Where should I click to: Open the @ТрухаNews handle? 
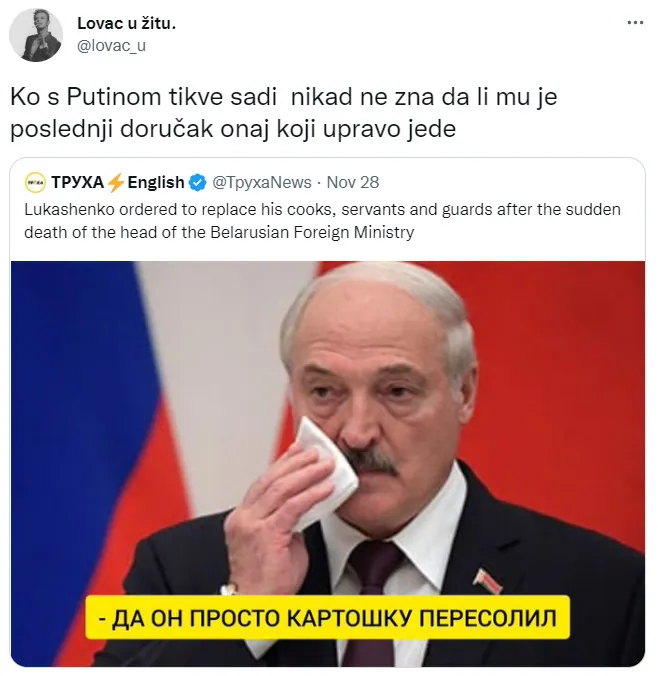point(262,182)
